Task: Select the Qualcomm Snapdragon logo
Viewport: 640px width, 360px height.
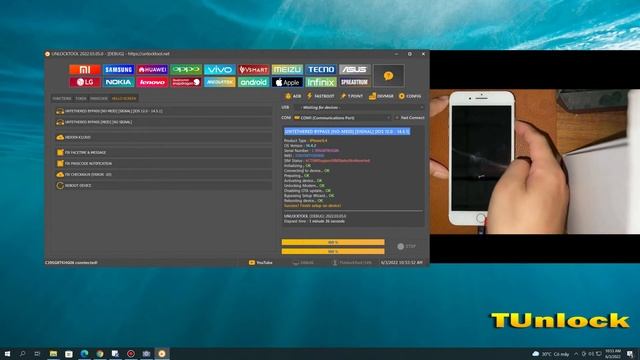Action: coord(186,82)
